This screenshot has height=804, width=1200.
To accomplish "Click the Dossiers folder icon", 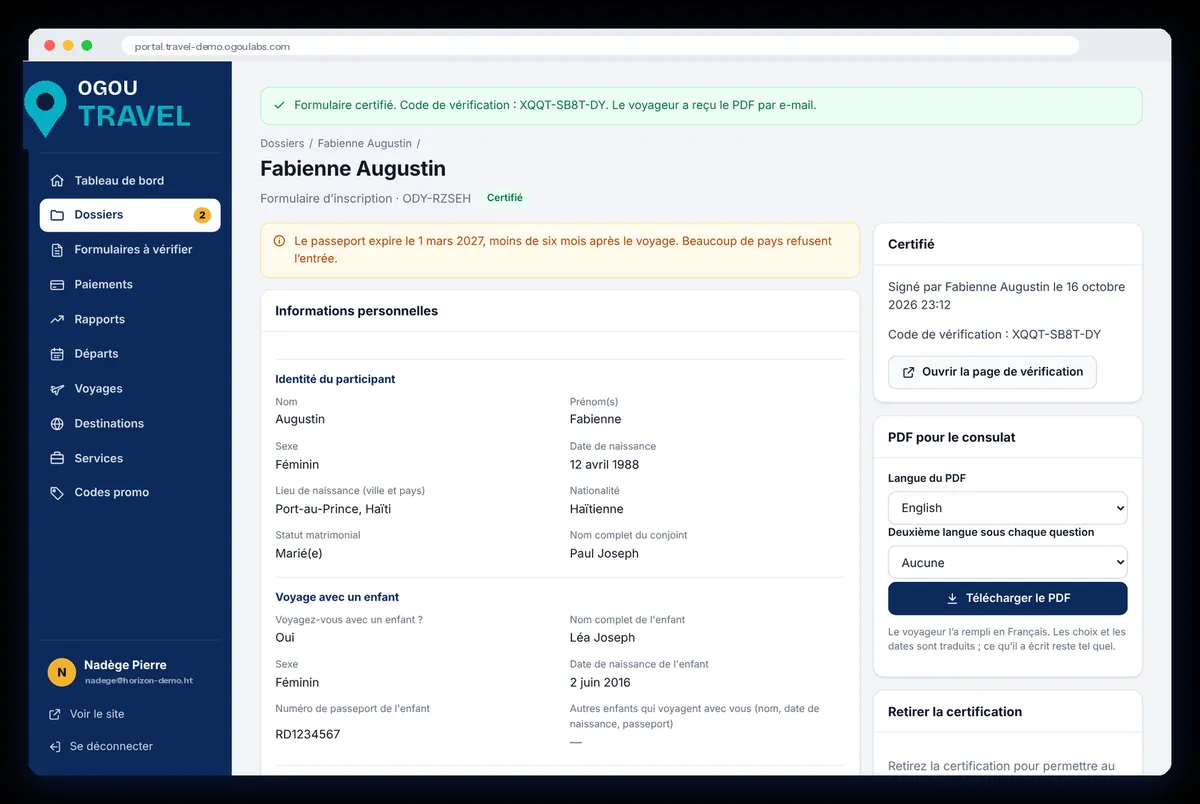I will [57, 215].
